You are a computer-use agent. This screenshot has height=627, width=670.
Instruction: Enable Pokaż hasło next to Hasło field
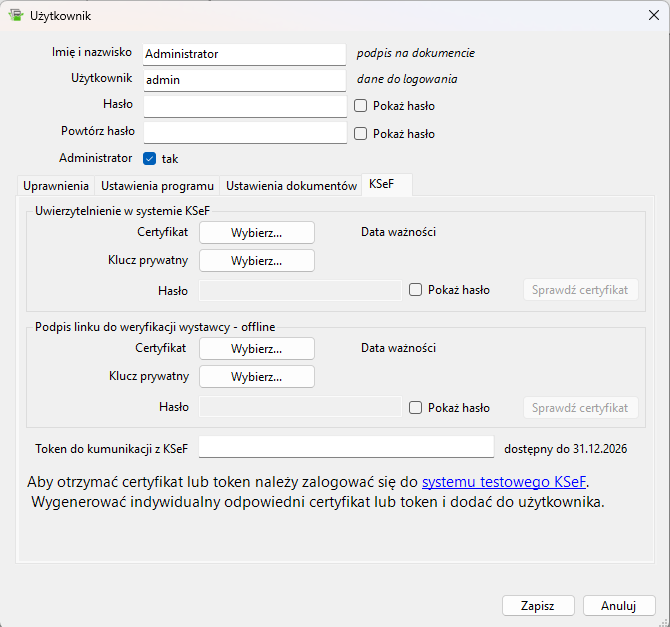click(361, 106)
